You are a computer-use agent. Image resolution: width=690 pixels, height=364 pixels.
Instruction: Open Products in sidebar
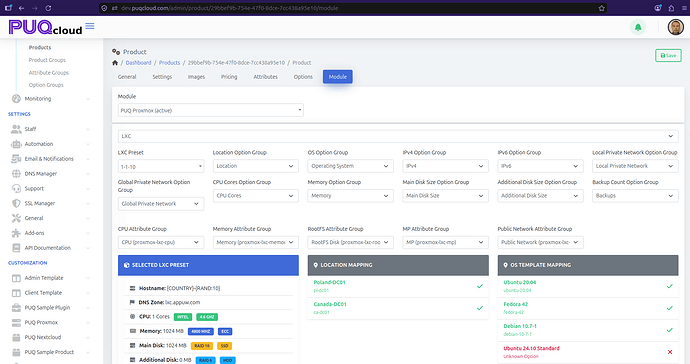tap(40, 48)
